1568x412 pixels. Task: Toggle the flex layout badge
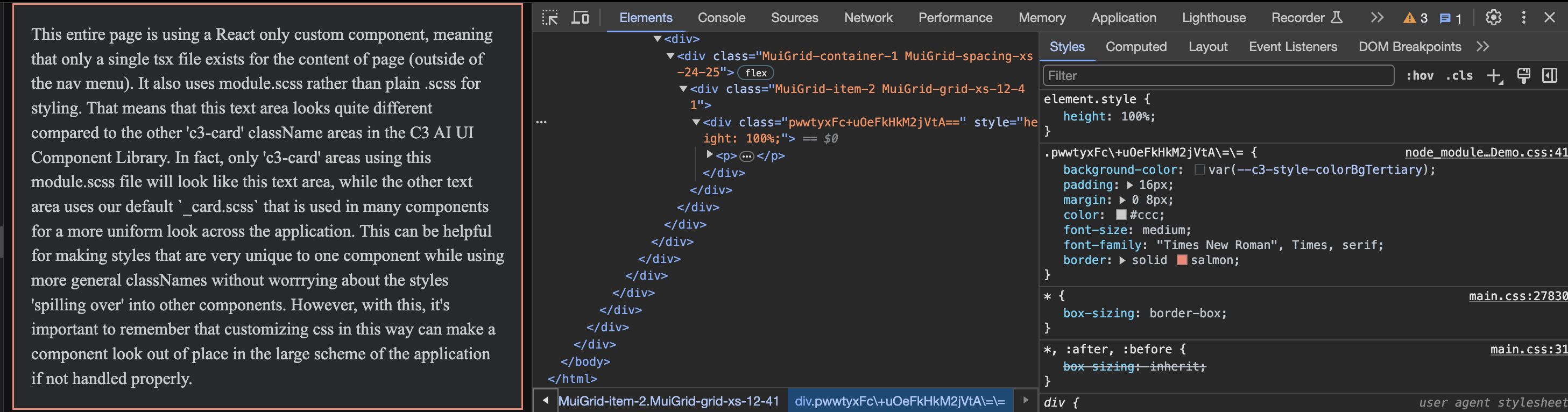[755, 73]
